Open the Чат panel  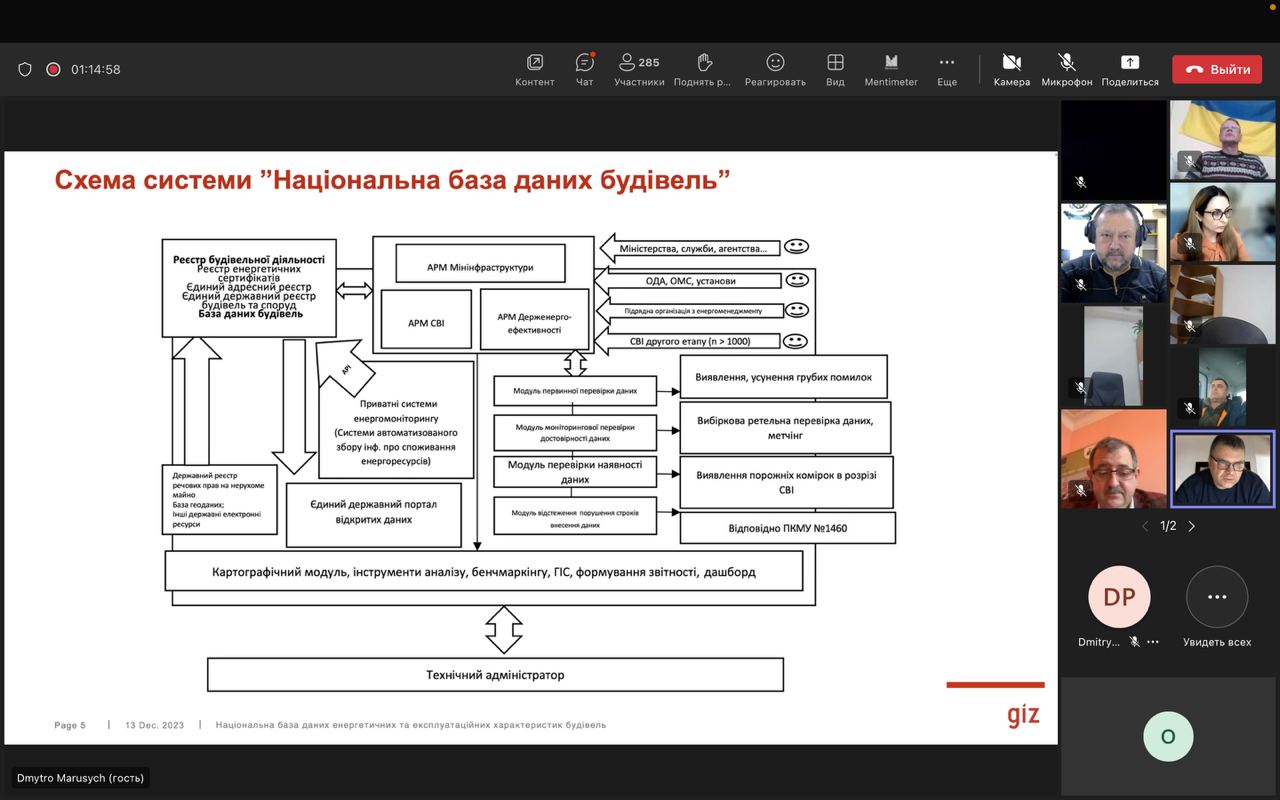(x=585, y=70)
